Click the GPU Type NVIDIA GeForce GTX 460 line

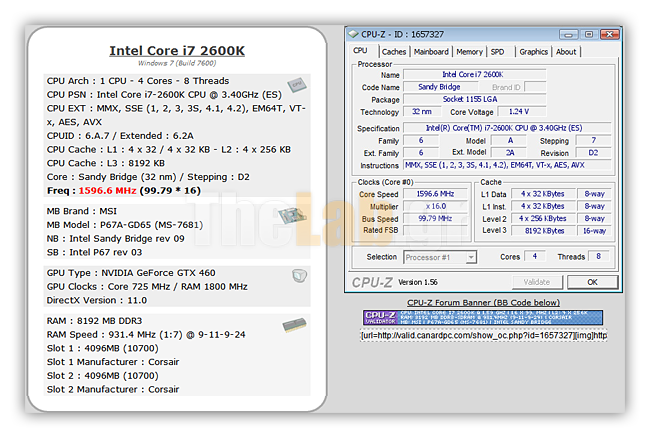pyautogui.click(x=131, y=273)
